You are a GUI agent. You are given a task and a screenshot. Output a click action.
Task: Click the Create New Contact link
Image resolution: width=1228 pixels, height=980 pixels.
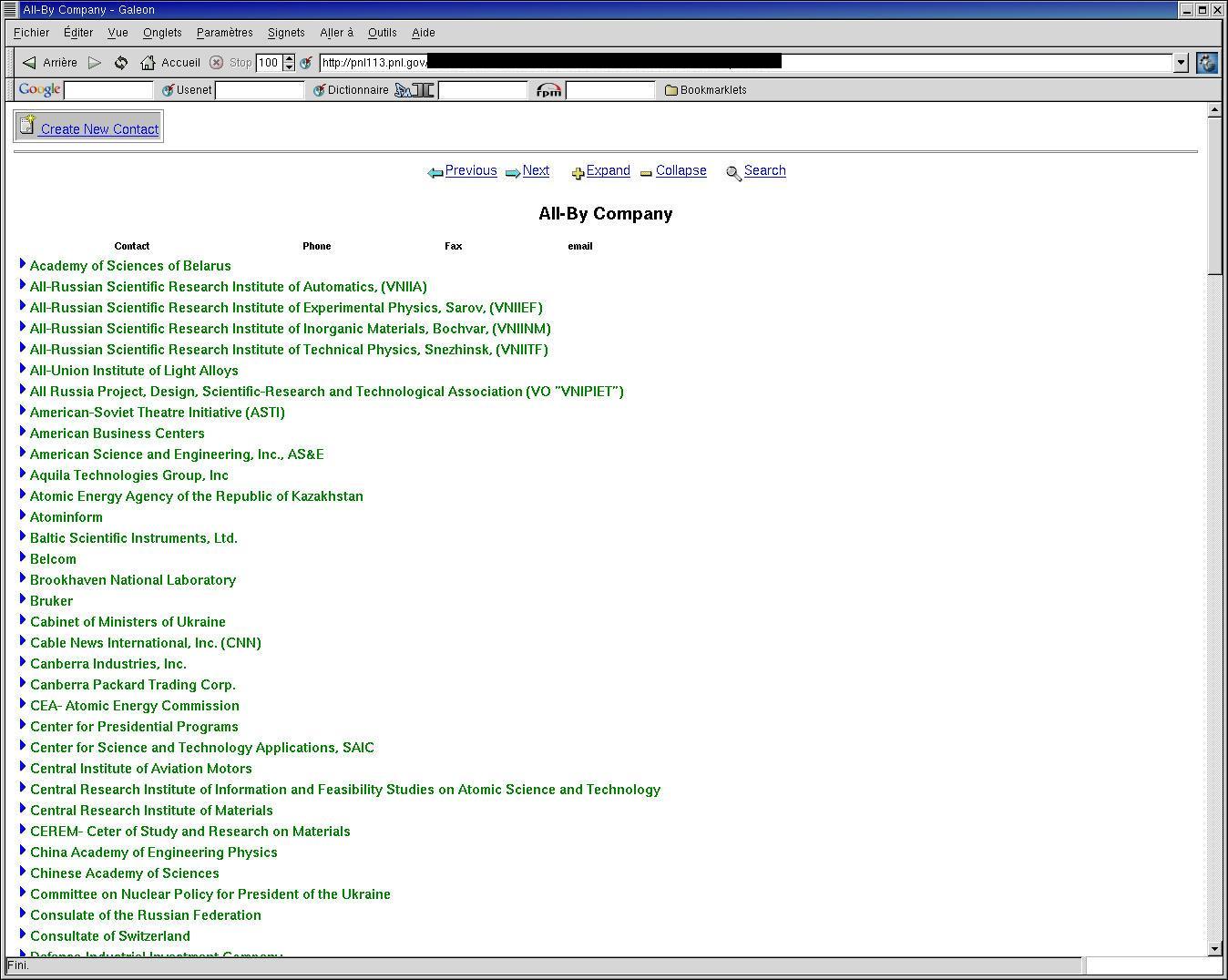tap(99, 129)
